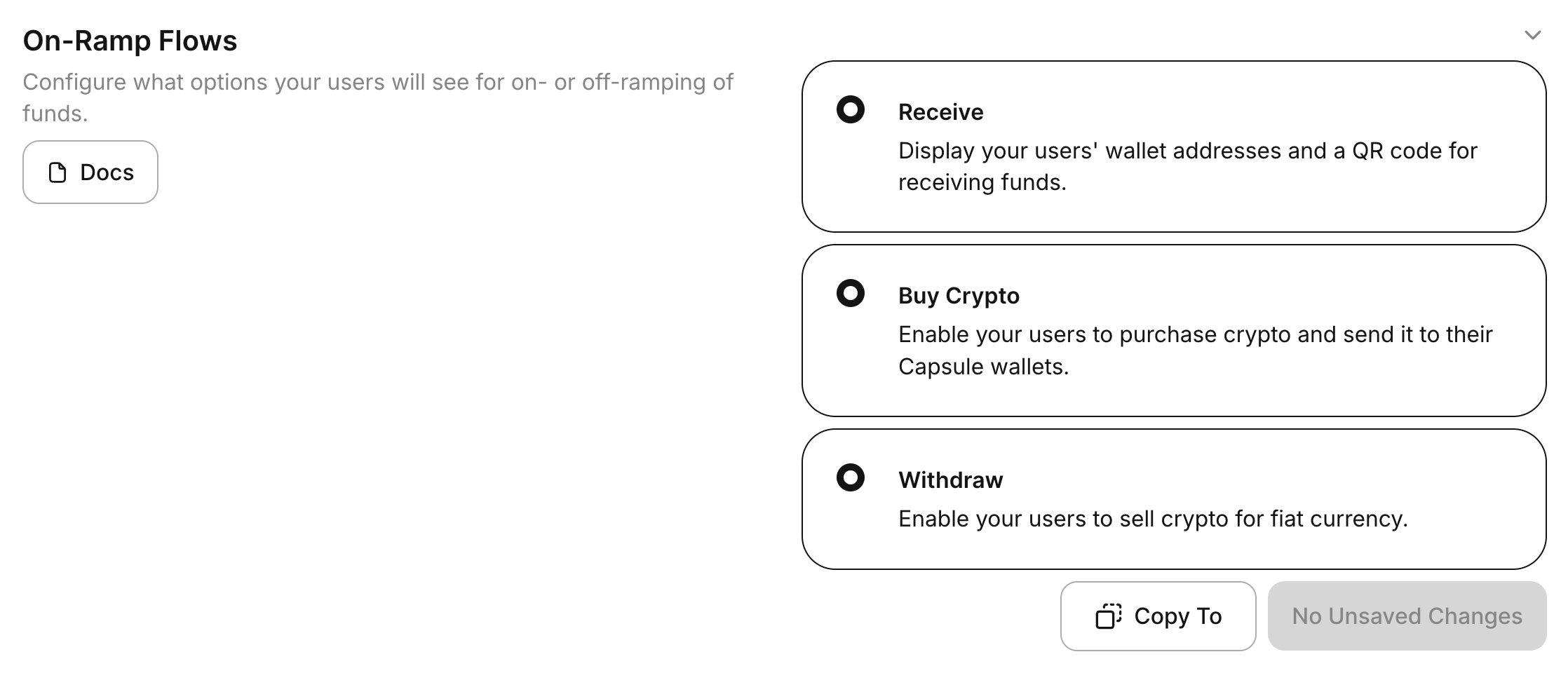Click the No Unsaved Changes button
Image resolution: width=1568 pixels, height=673 pixels.
(x=1406, y=616)
